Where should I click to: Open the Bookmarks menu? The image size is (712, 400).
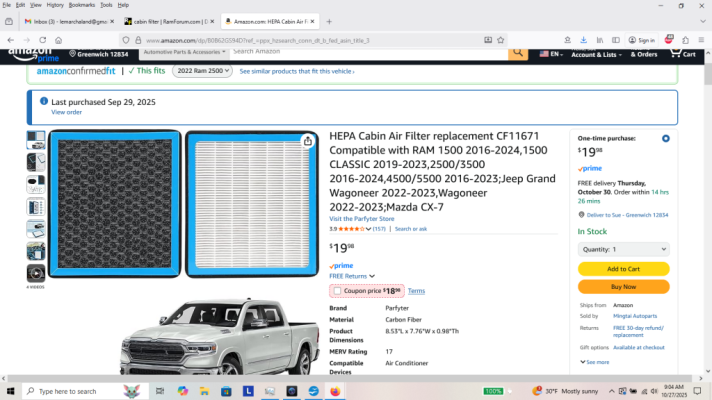(82, 5)
